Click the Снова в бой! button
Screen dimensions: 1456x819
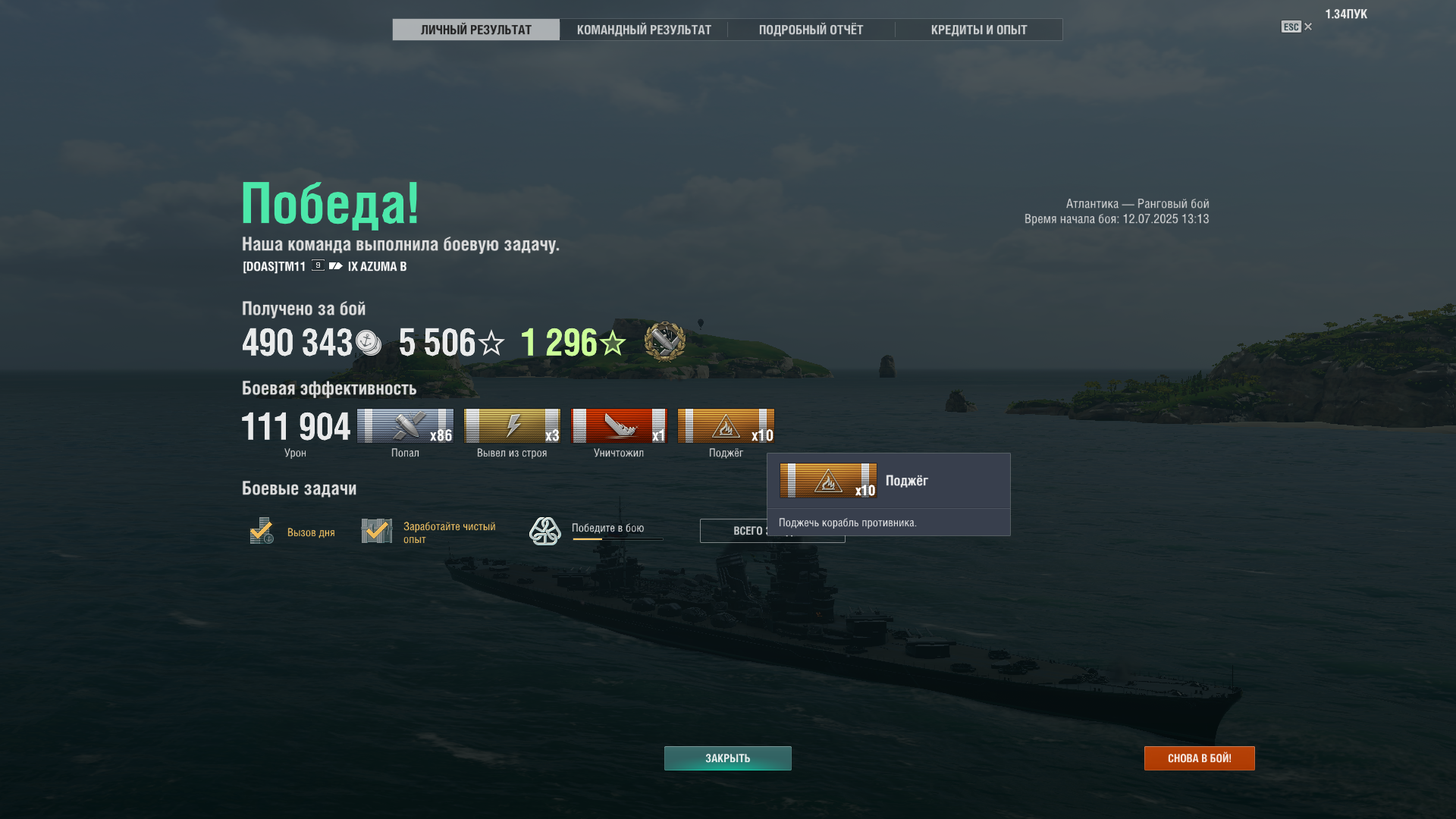1200,758
